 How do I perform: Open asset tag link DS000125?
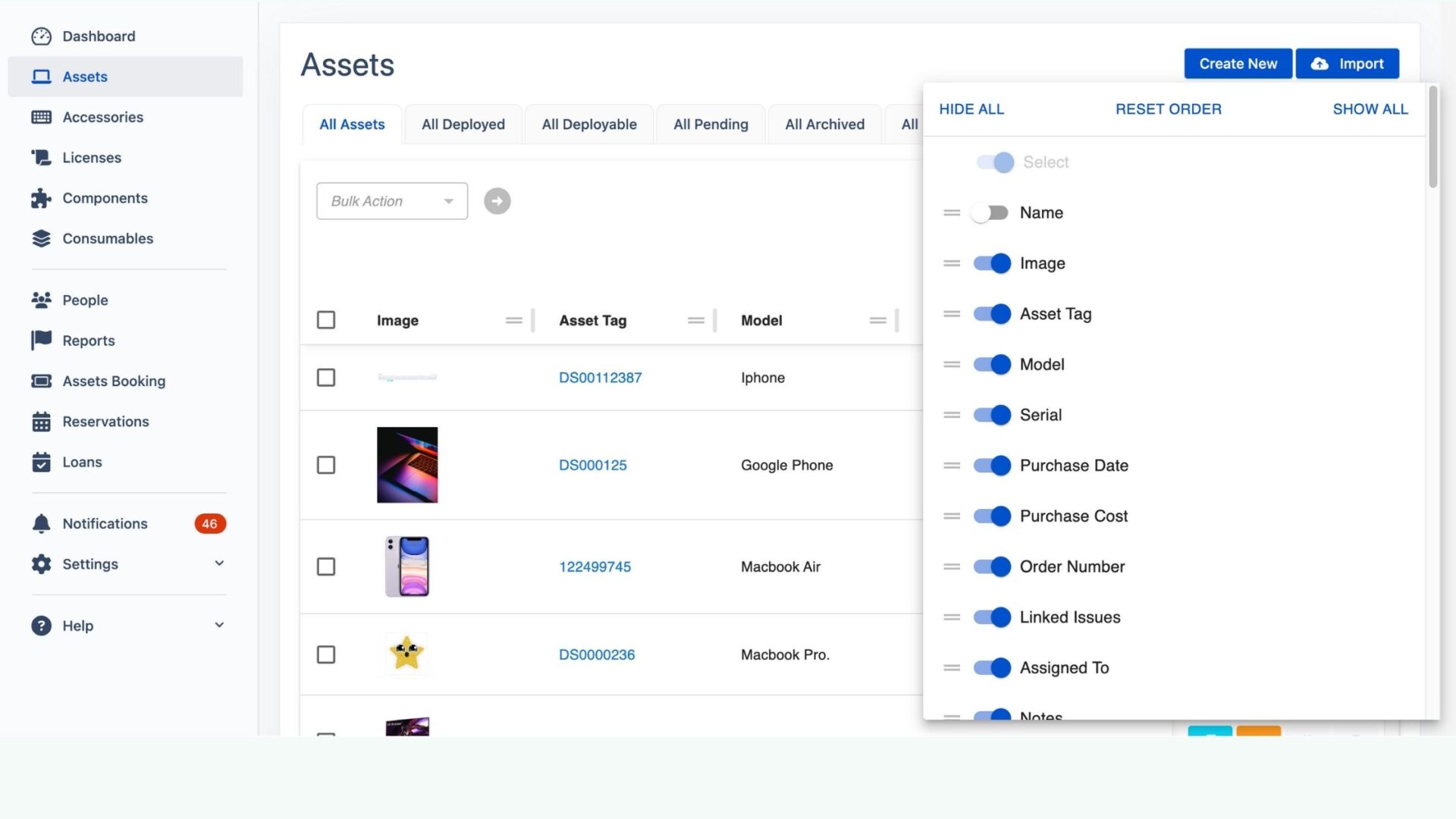pyautogui.click(x=593, y=466)
